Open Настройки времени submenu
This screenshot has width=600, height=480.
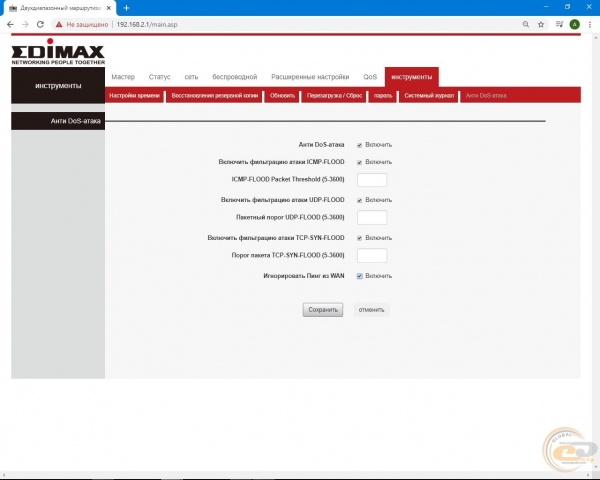pos(134,96)
